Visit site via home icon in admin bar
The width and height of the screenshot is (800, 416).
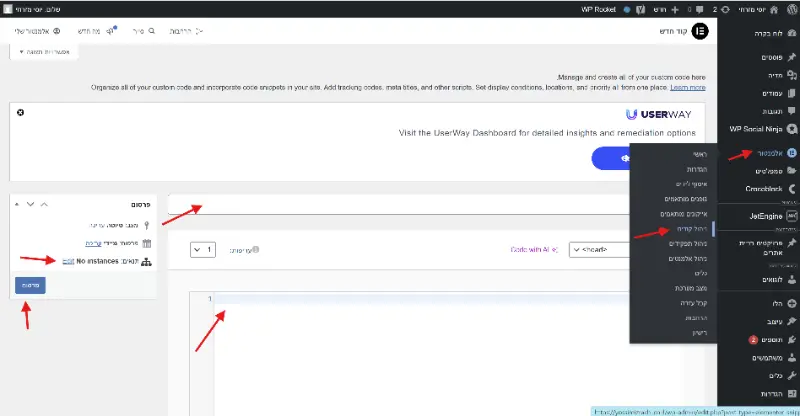774,9
